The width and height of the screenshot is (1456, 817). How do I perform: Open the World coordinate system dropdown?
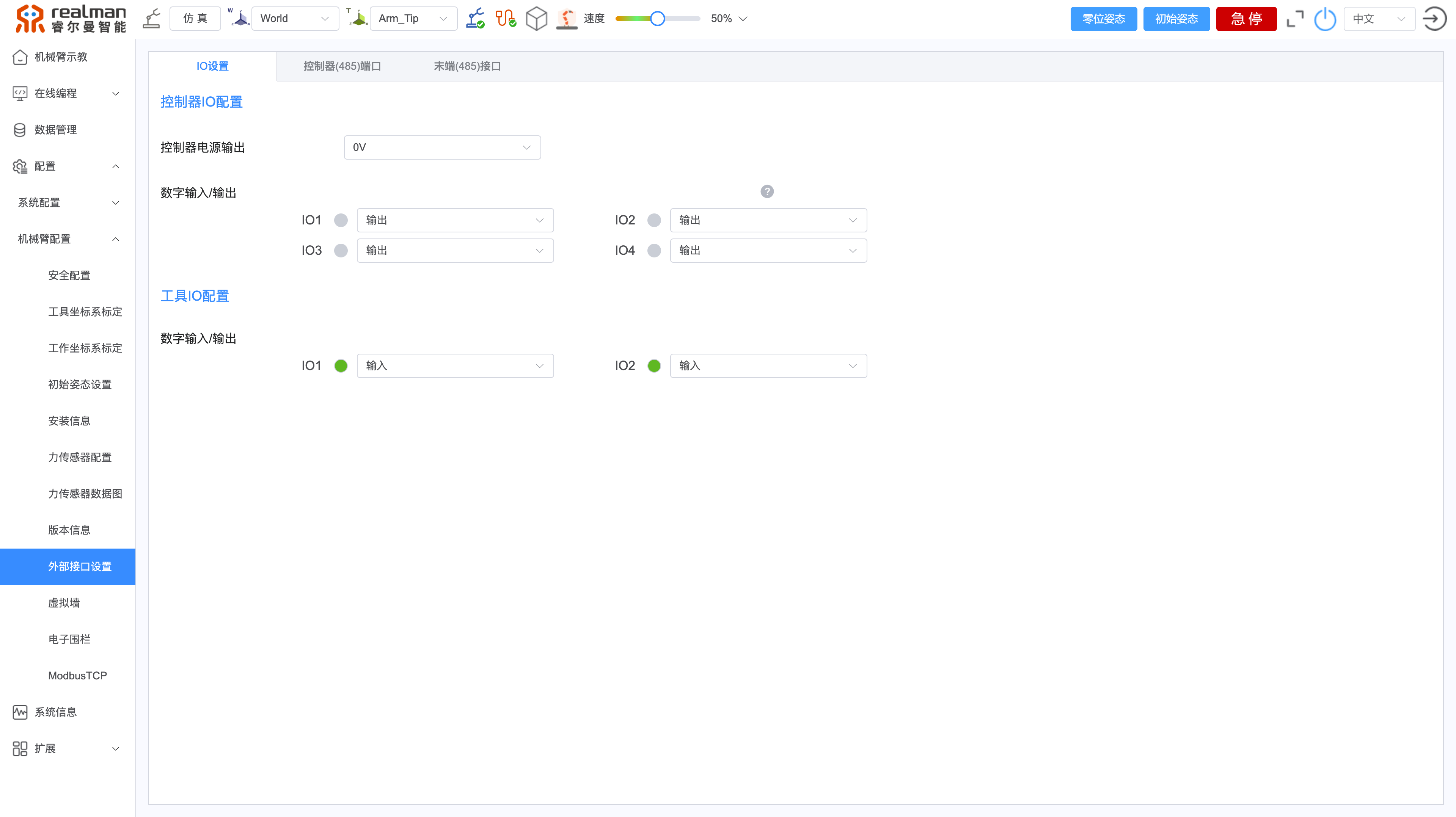(294, 19)
